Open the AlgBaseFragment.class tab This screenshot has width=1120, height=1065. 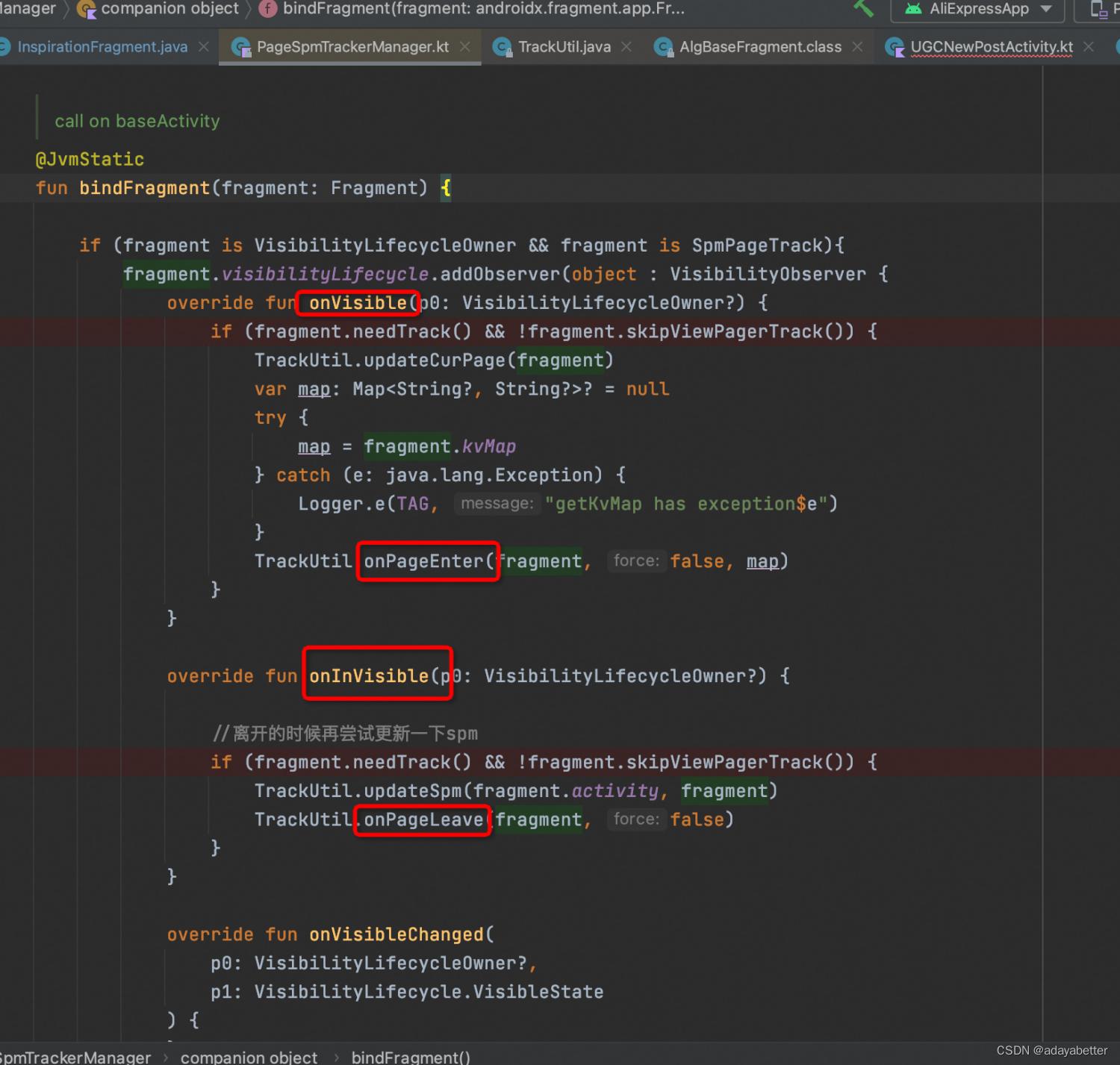760,47
